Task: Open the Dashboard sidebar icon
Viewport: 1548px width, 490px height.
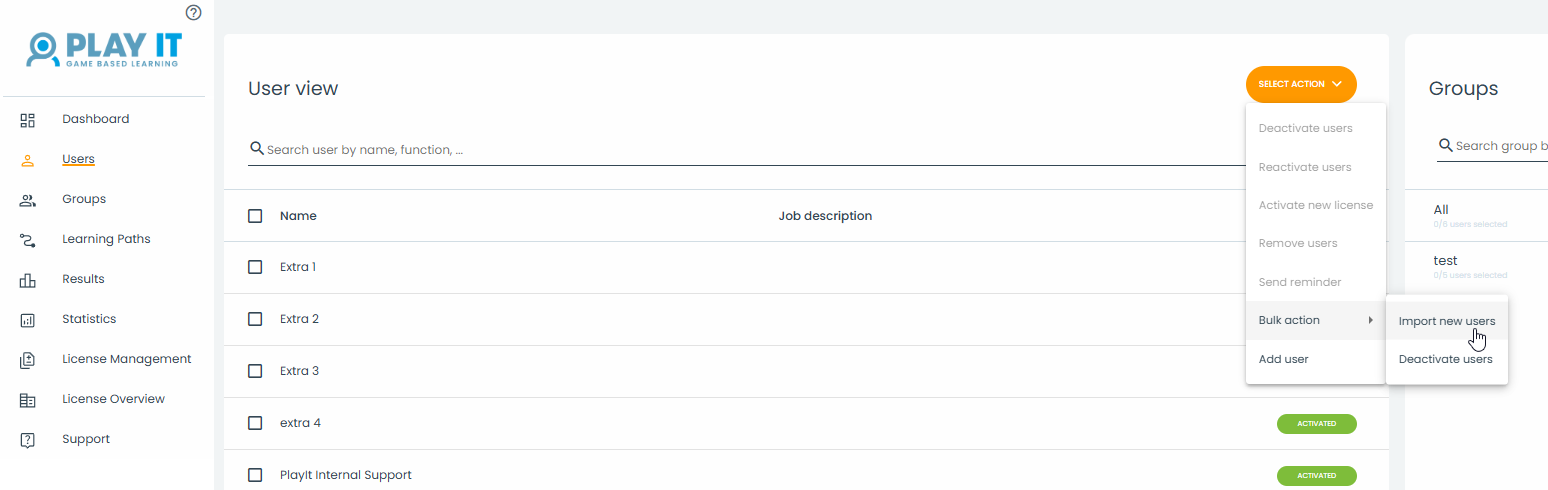Action: tap(28, 120)
